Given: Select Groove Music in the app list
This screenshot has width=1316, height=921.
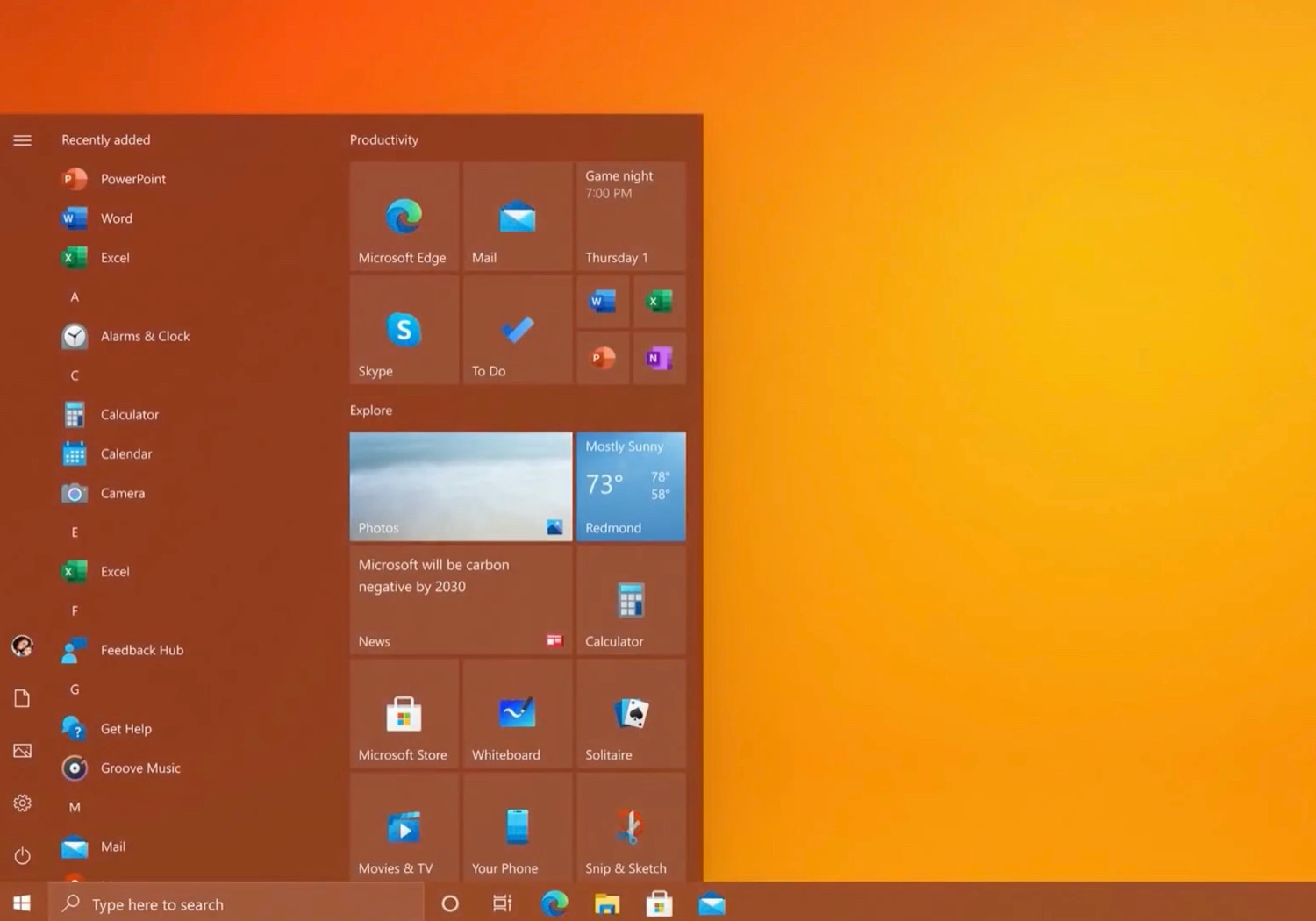Looking at the screenshot, I should (x=140, y=767).
